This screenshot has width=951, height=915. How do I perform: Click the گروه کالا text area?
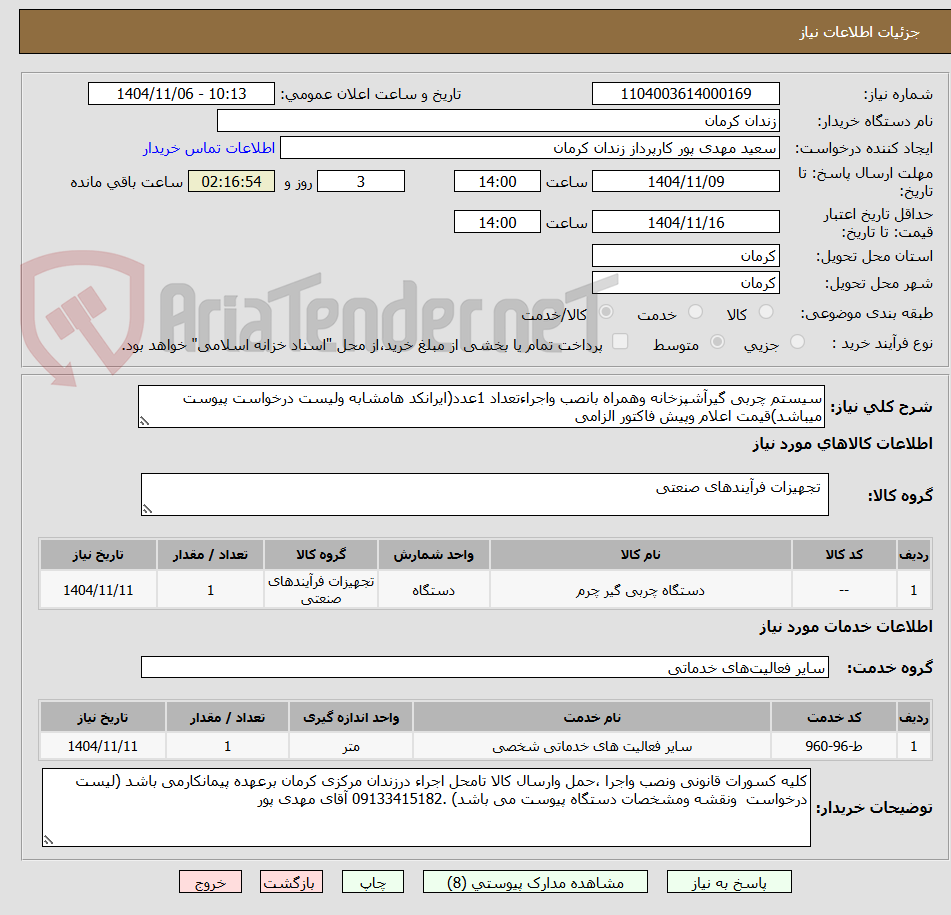(485, 495)
